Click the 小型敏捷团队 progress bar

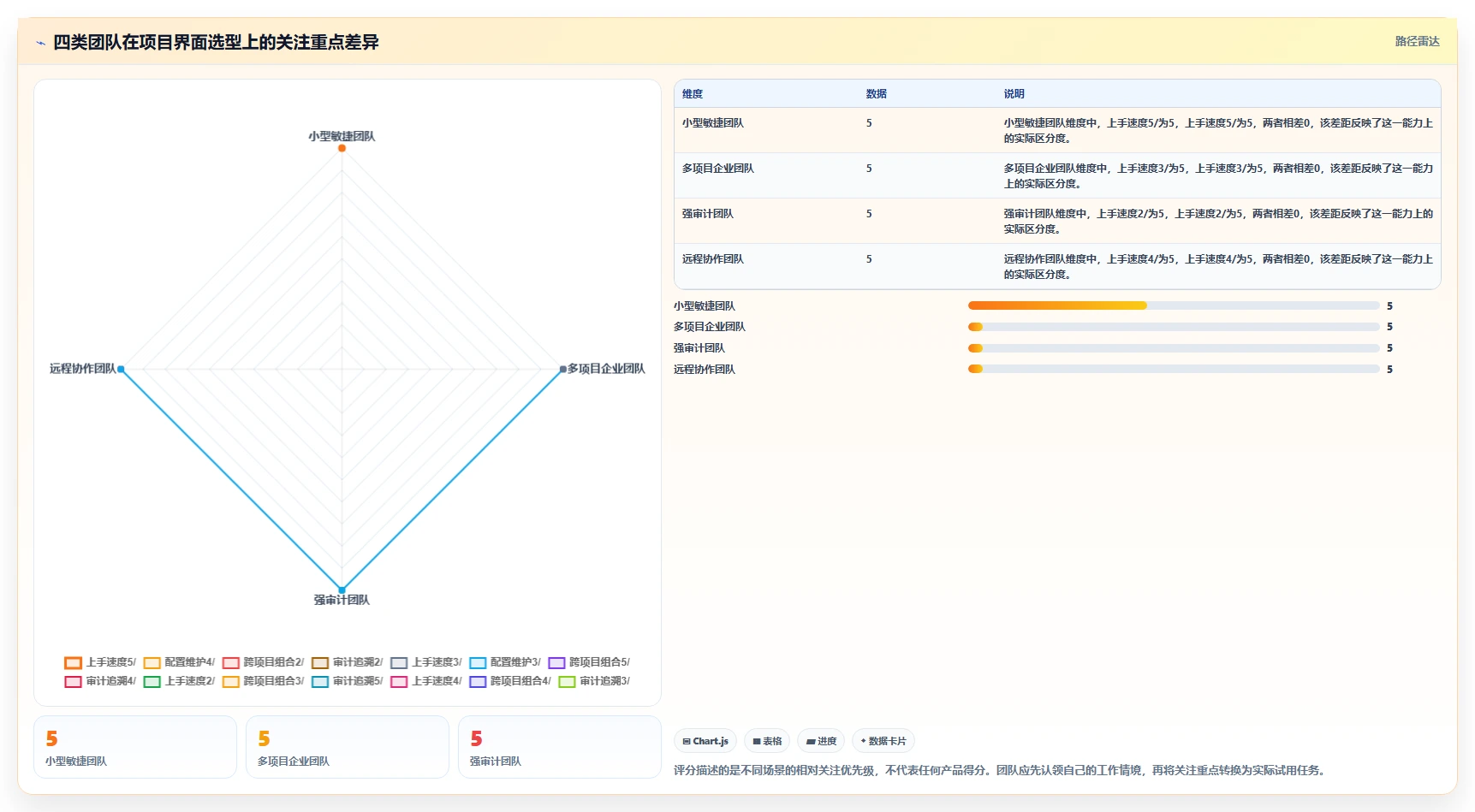(x=1174, y=305)
